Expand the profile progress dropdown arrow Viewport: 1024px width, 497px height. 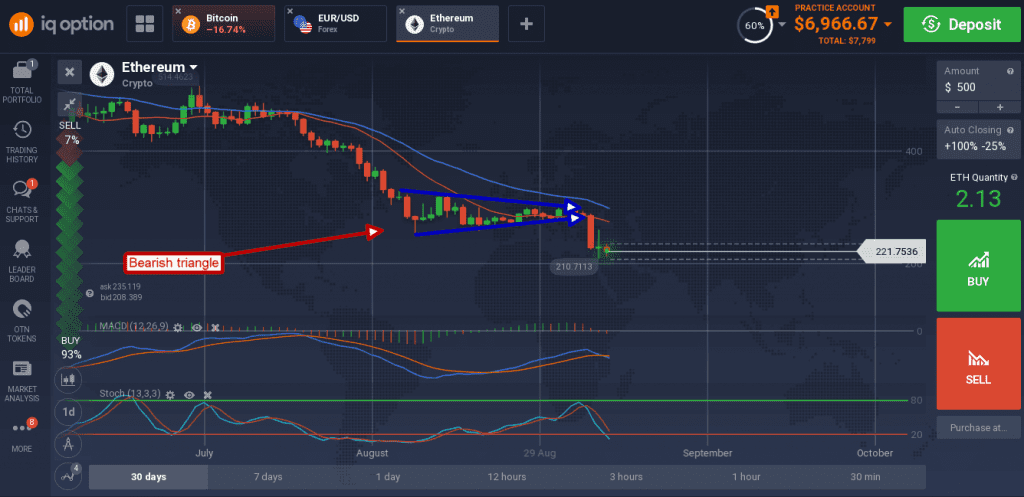(782, 25)
